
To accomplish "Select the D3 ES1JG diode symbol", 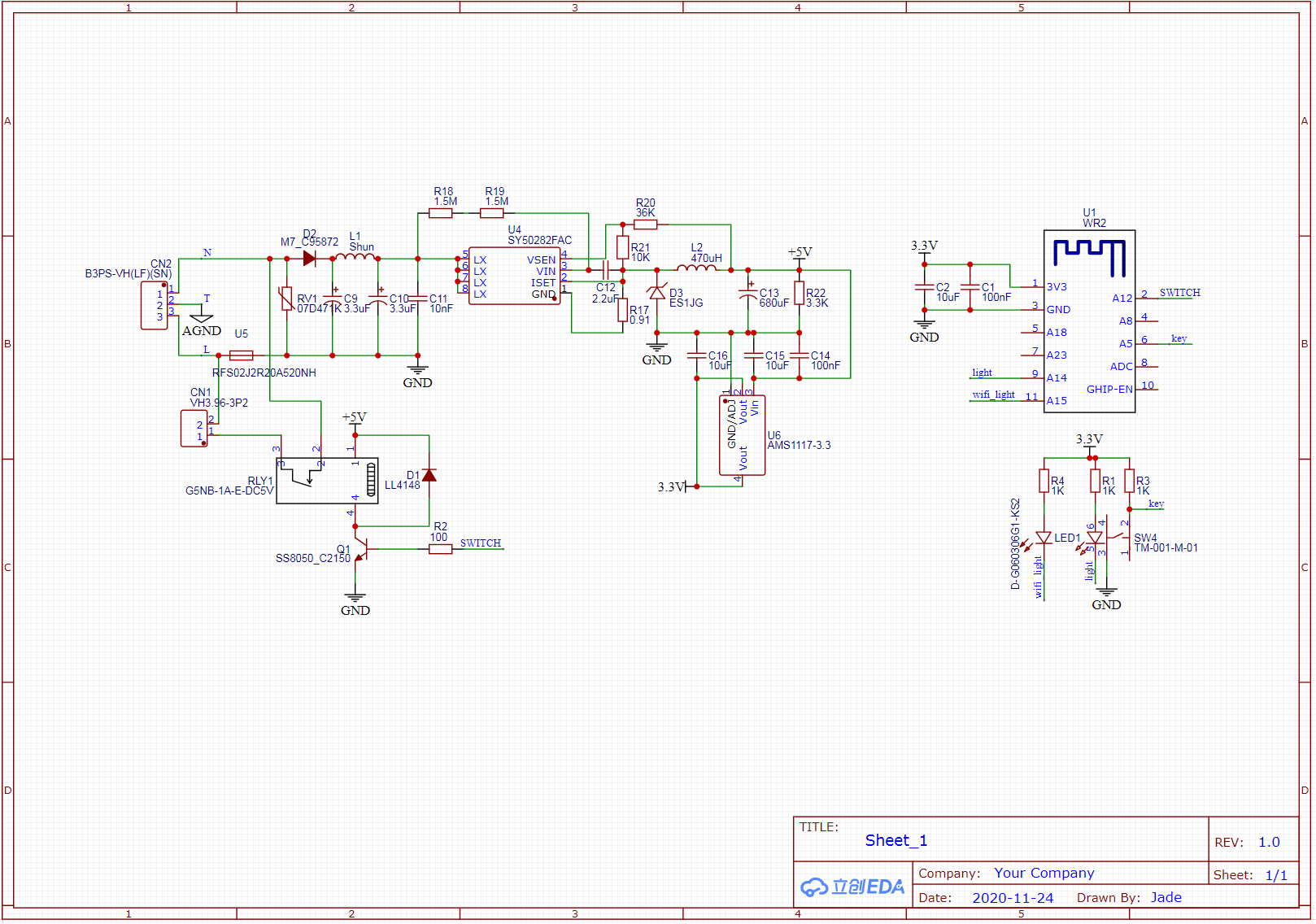I will 657,293.
